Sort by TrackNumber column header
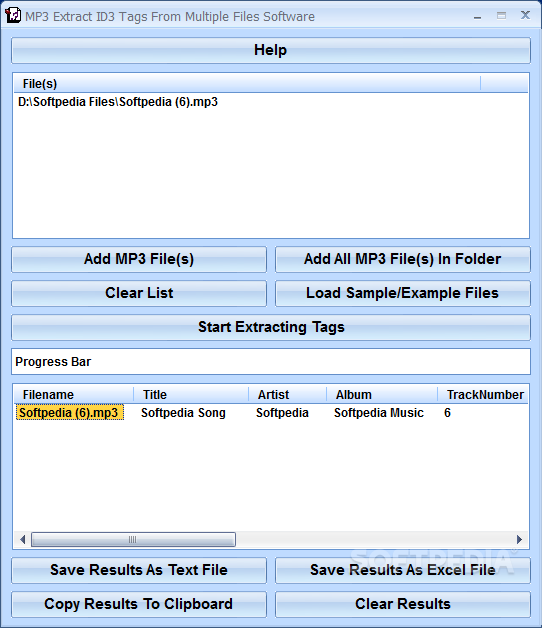 [483, 395]
